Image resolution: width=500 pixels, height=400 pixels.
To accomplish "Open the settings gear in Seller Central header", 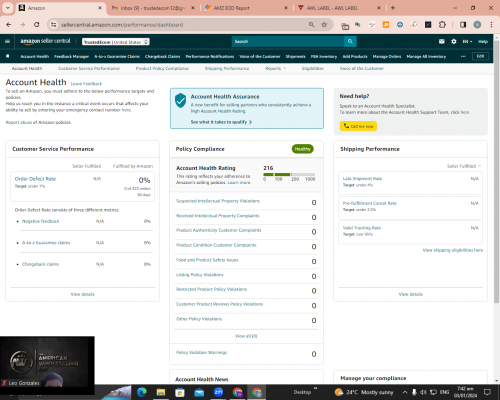I will [x=454, y=41].
